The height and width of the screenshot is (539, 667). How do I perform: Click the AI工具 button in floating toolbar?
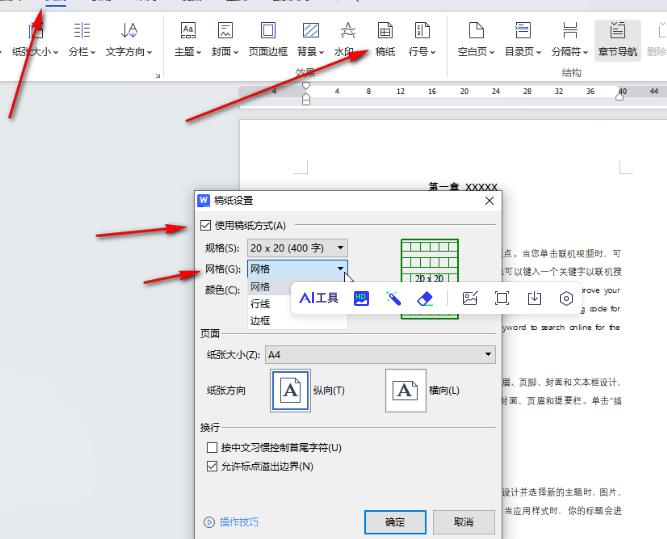(319, 298)
